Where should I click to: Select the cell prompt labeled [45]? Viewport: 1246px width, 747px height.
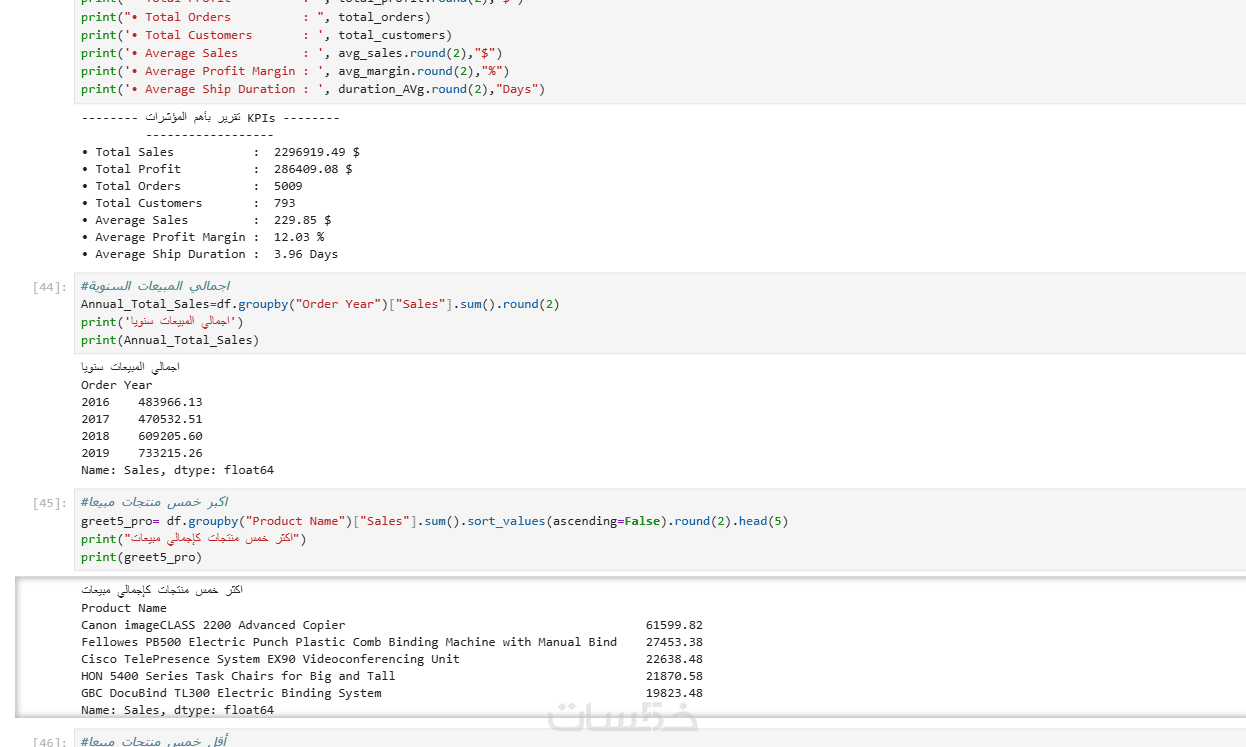click(x=50, y=503)
